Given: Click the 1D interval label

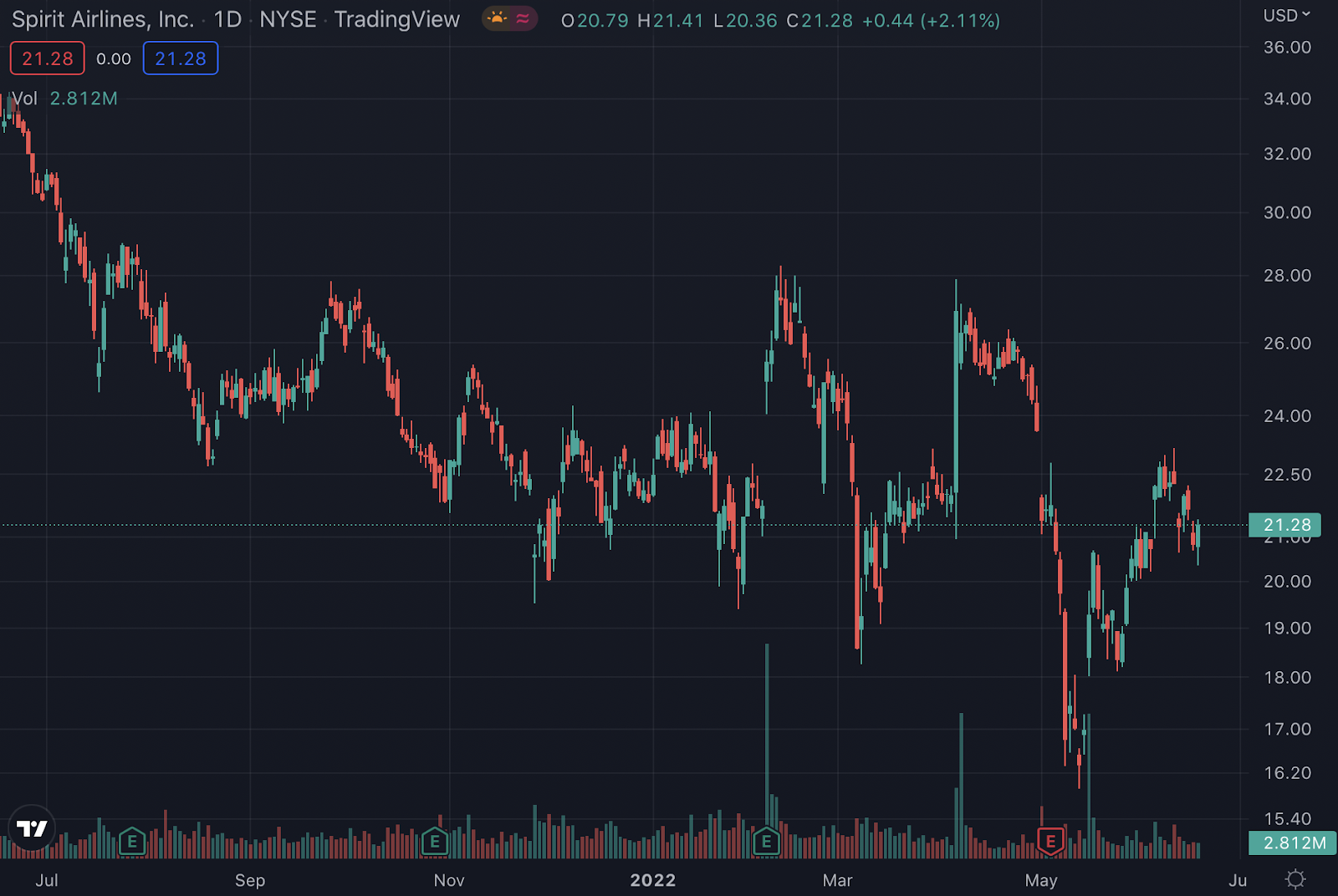Looking at the screenshot, I should [227, 19].
